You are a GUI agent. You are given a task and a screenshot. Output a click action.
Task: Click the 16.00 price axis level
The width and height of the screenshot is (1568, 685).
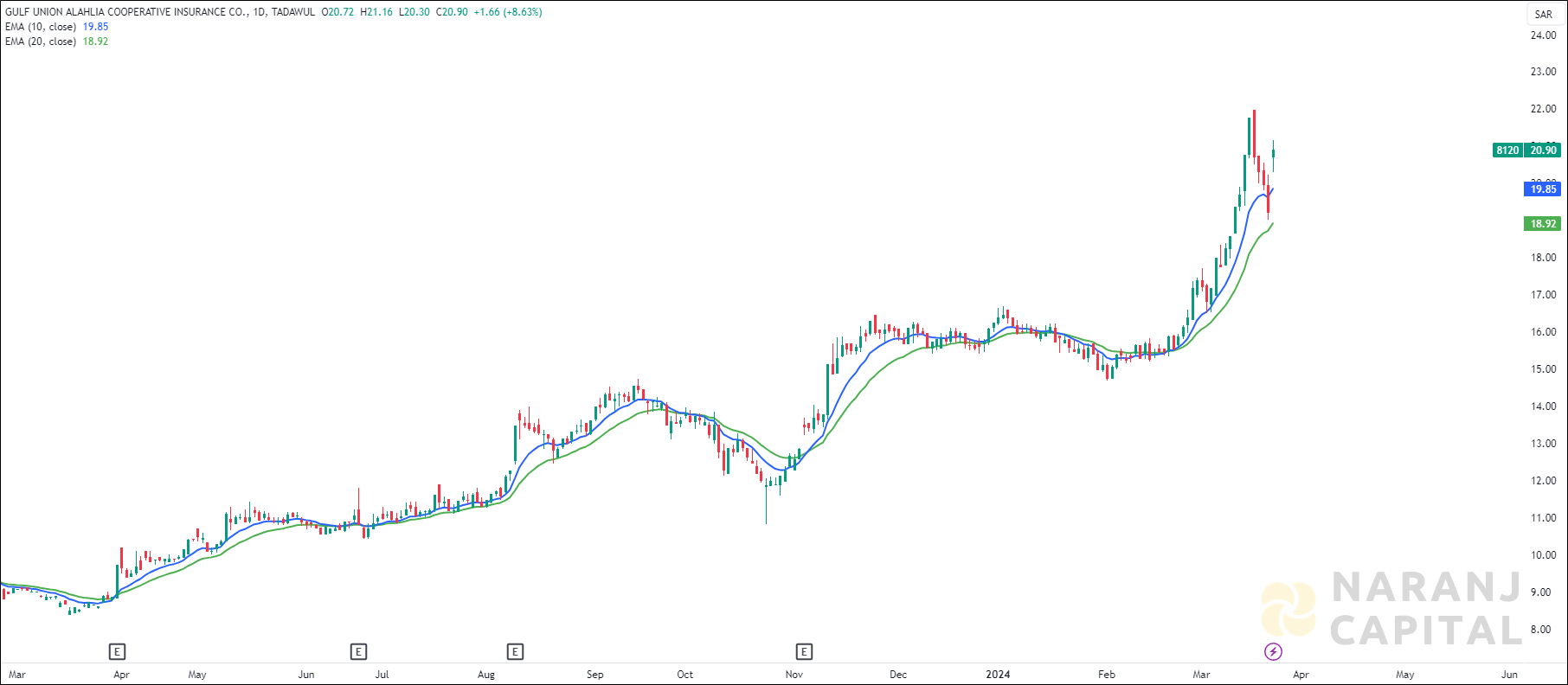coord(1543,332)
